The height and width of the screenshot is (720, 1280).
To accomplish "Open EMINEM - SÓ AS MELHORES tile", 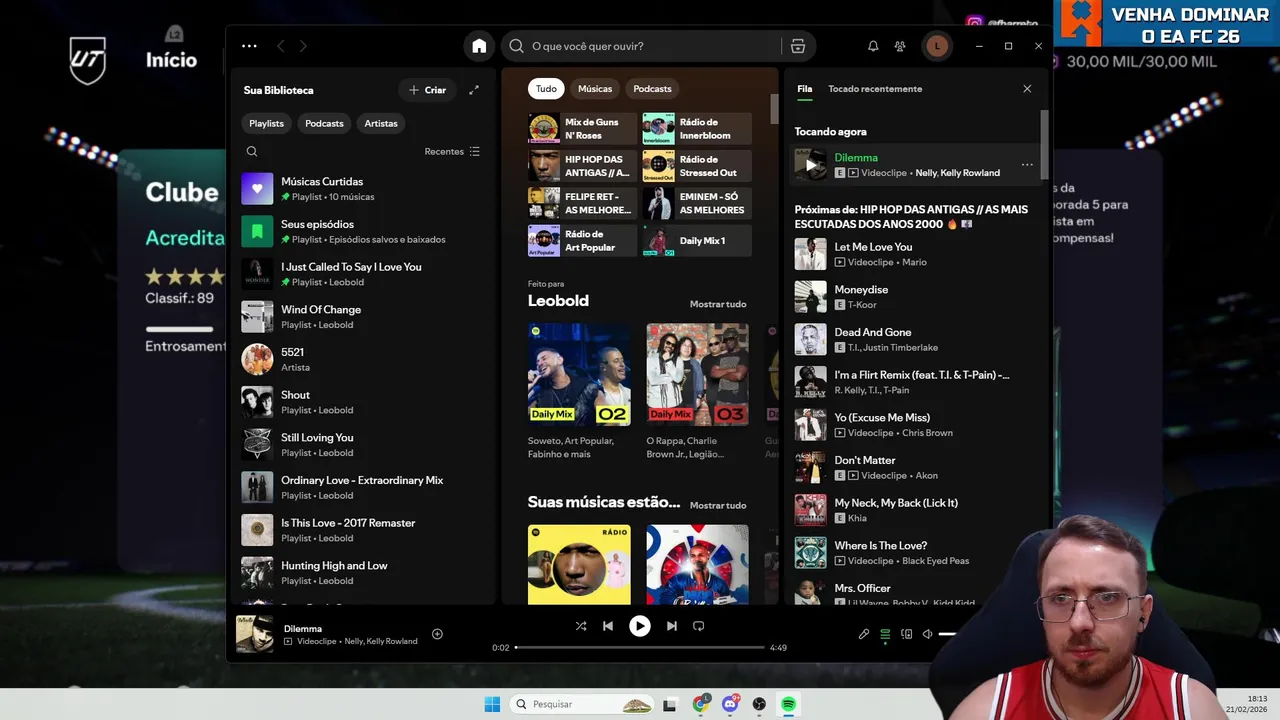I will [697, 203].
